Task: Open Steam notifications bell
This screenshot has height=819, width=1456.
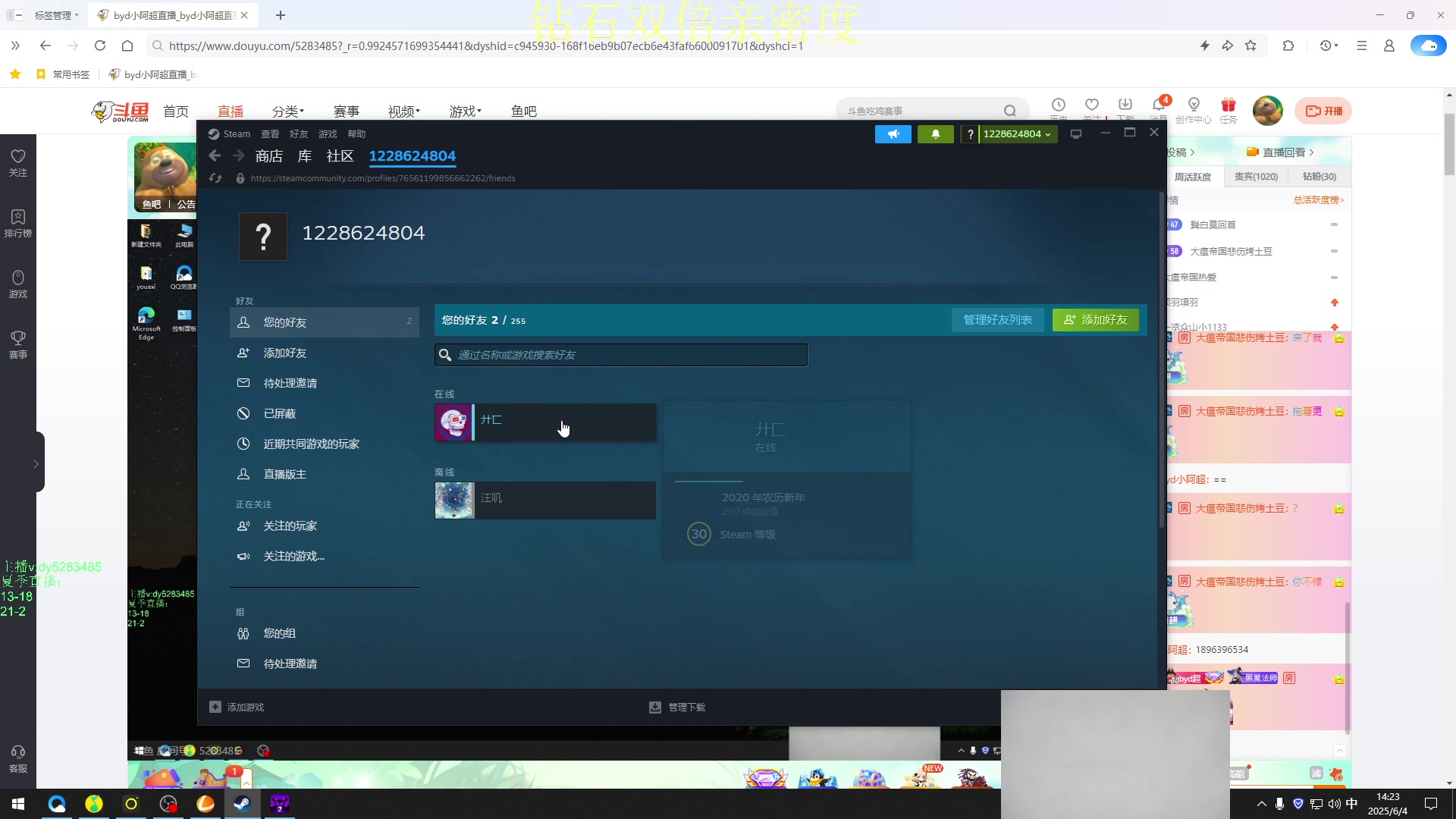Action: pos(936,134)
